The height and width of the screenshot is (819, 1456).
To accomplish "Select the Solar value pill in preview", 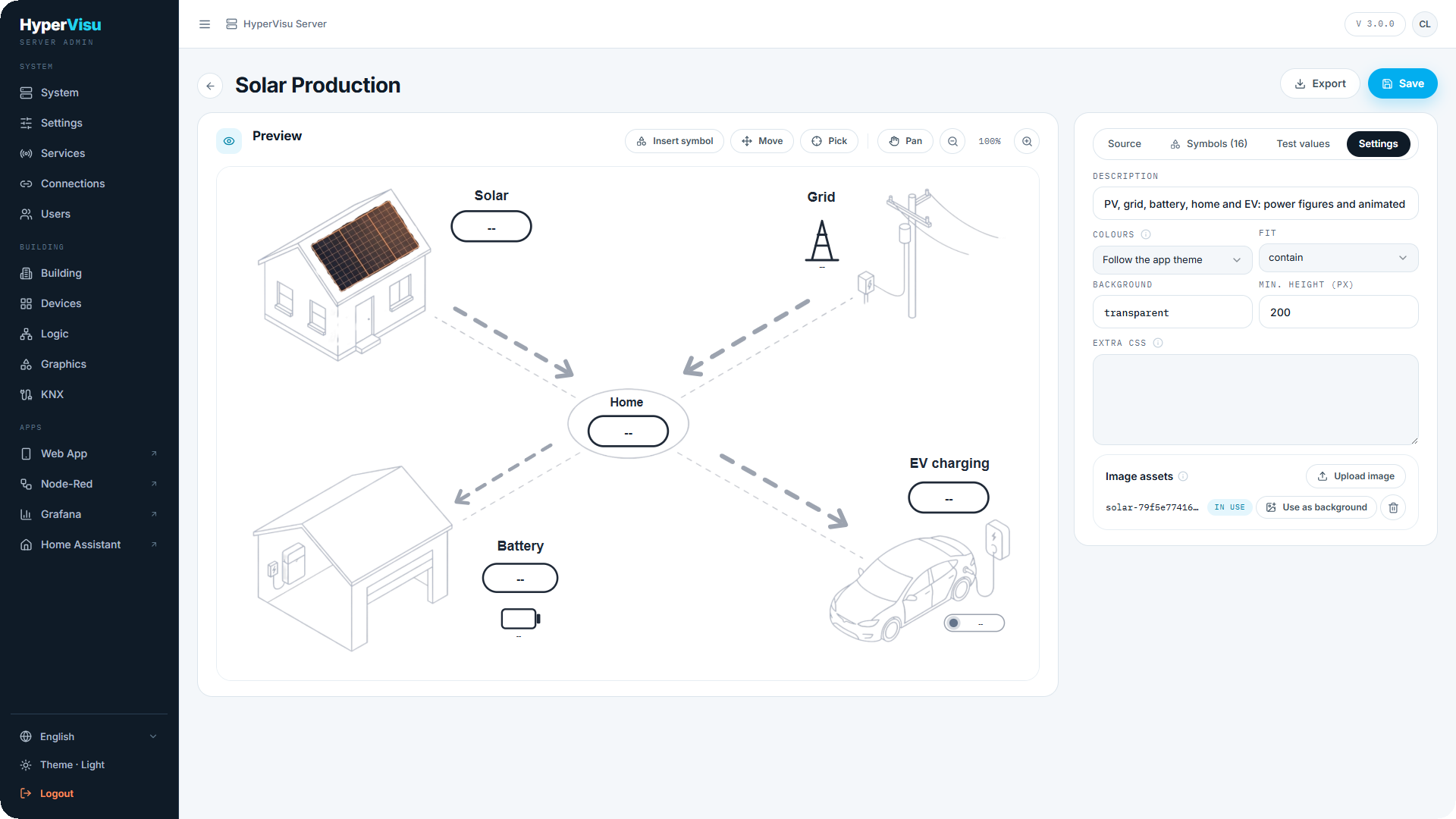I will tap(491, 227).
